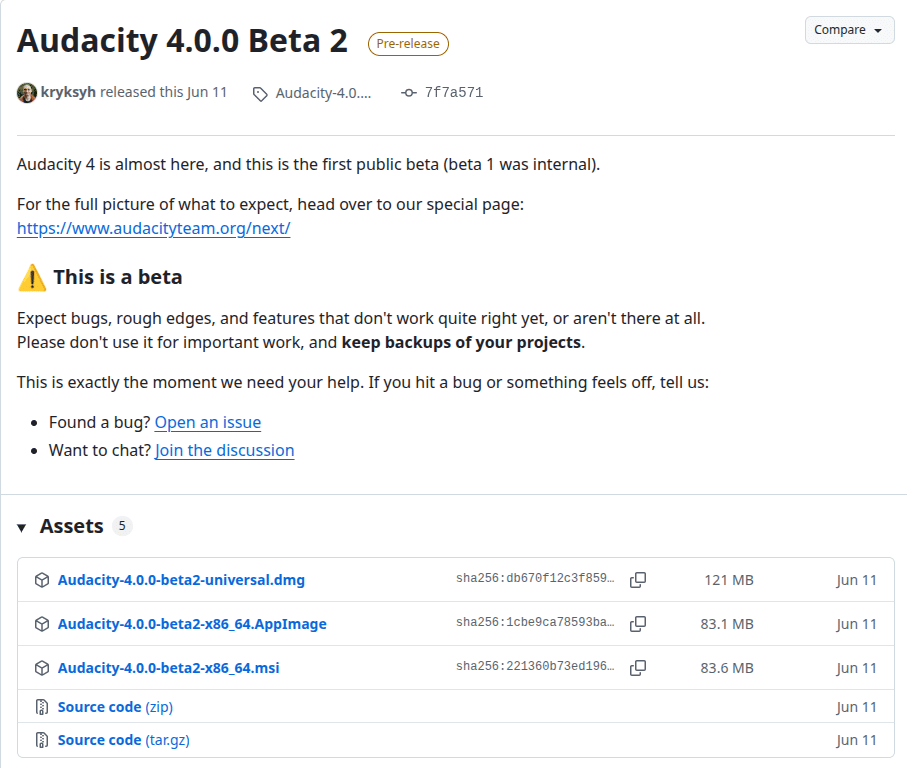Click the This is a beta heading
The image size is (907, 768).
point(118,277)
